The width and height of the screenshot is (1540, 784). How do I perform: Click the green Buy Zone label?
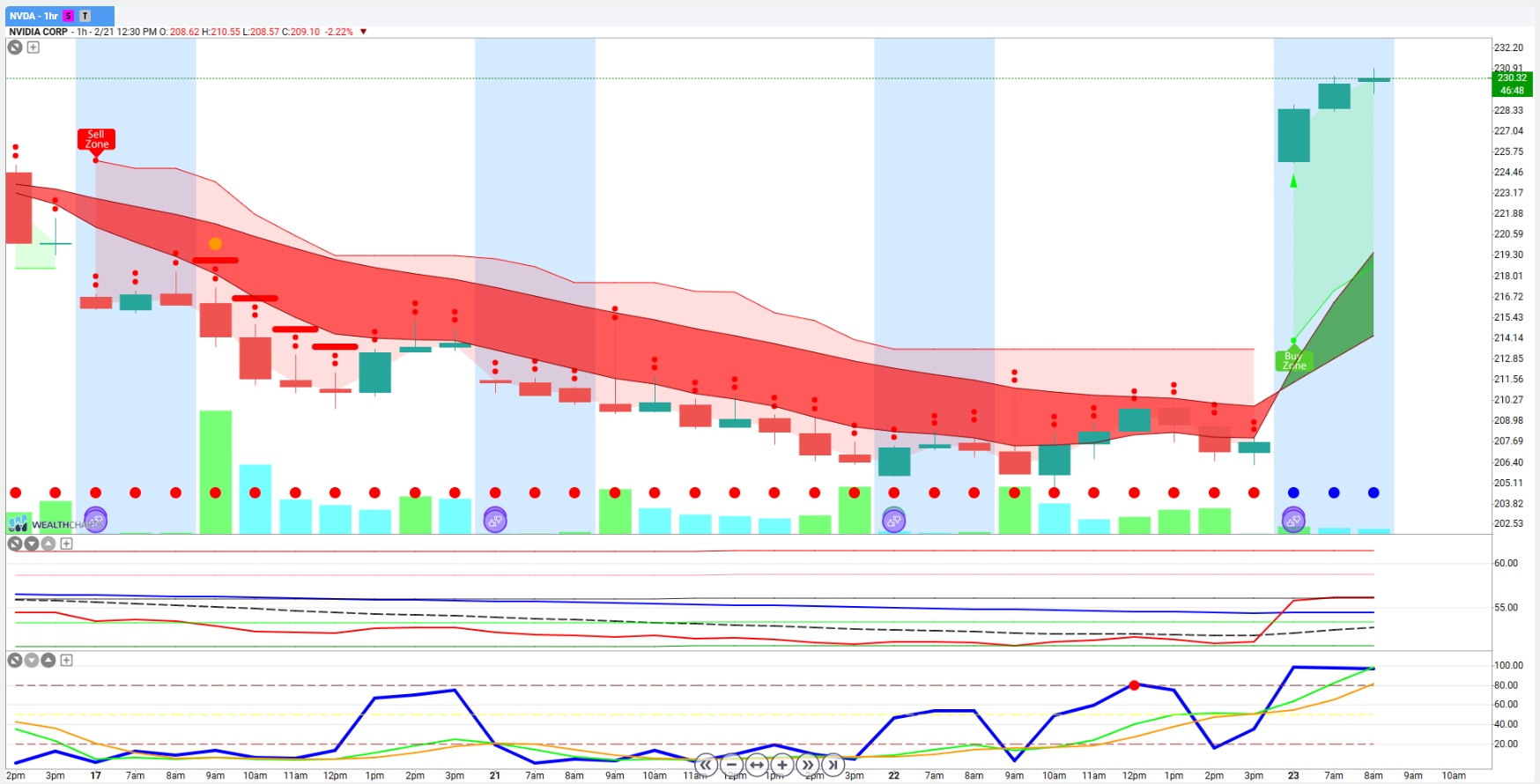1294,361
